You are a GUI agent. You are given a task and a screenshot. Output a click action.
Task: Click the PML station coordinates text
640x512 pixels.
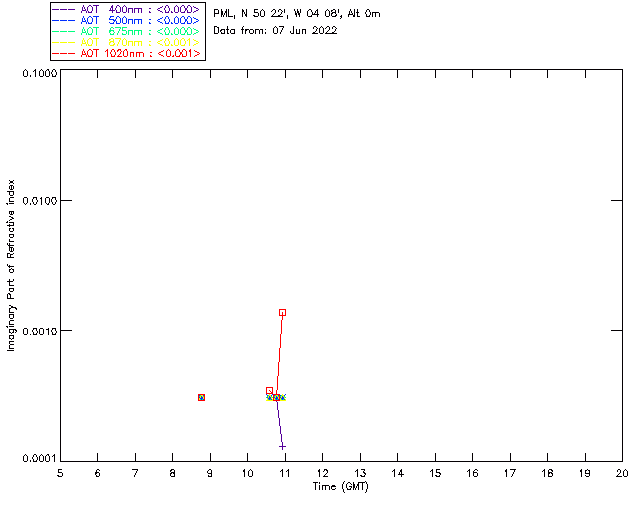[297, 14]
